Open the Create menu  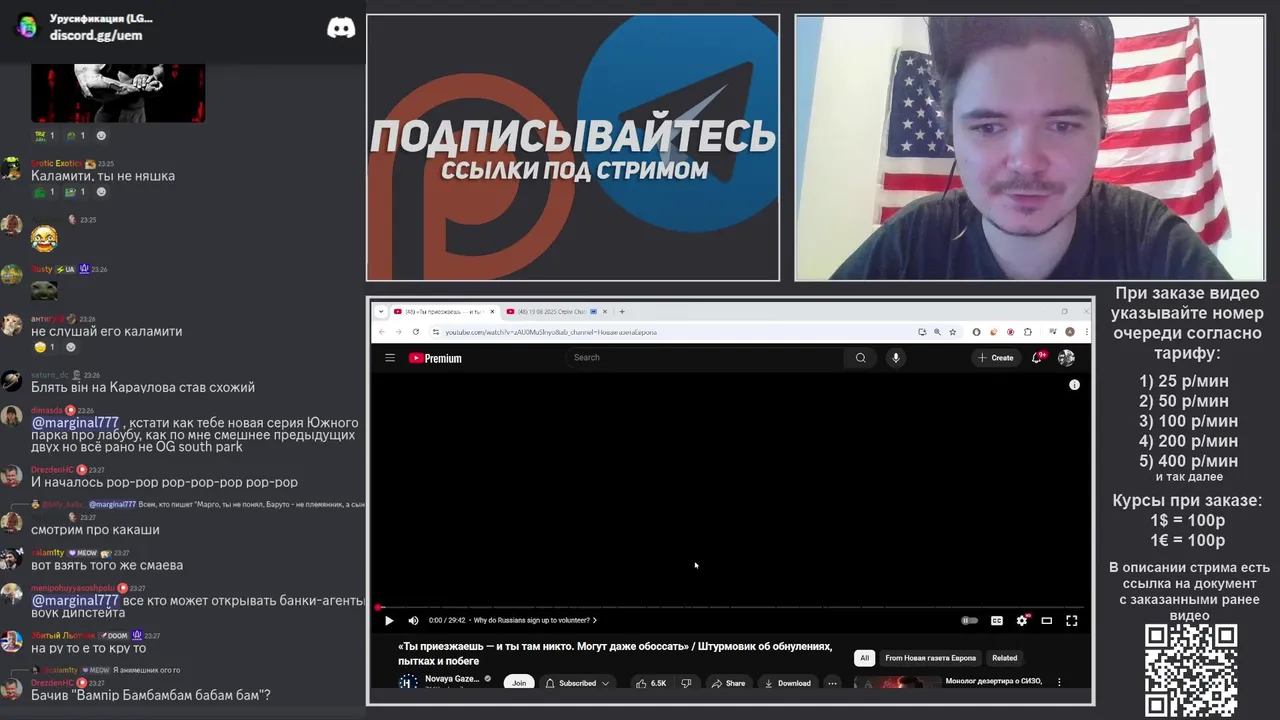point(996,357)
